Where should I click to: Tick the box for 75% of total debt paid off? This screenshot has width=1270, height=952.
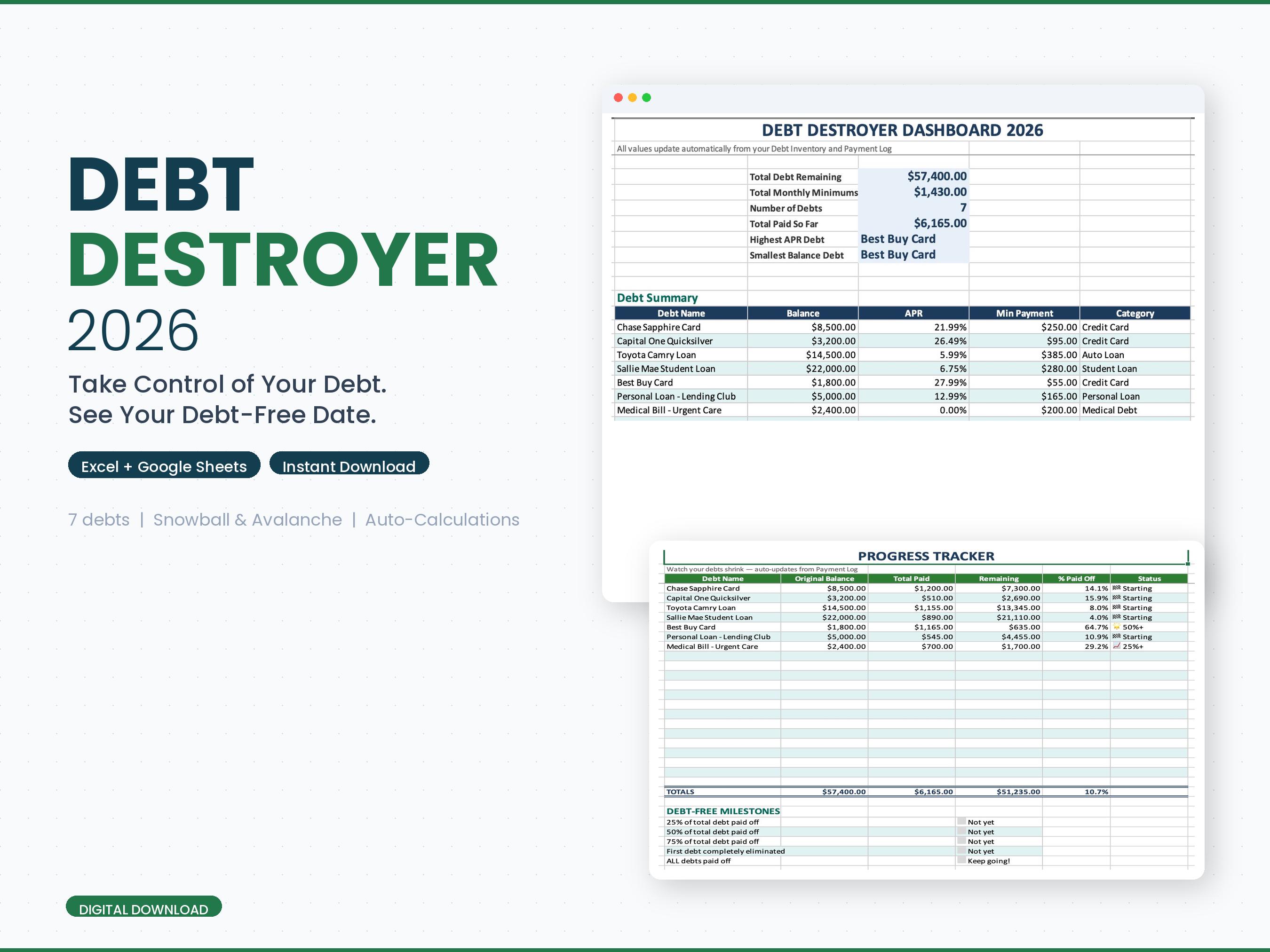[962, 841]
